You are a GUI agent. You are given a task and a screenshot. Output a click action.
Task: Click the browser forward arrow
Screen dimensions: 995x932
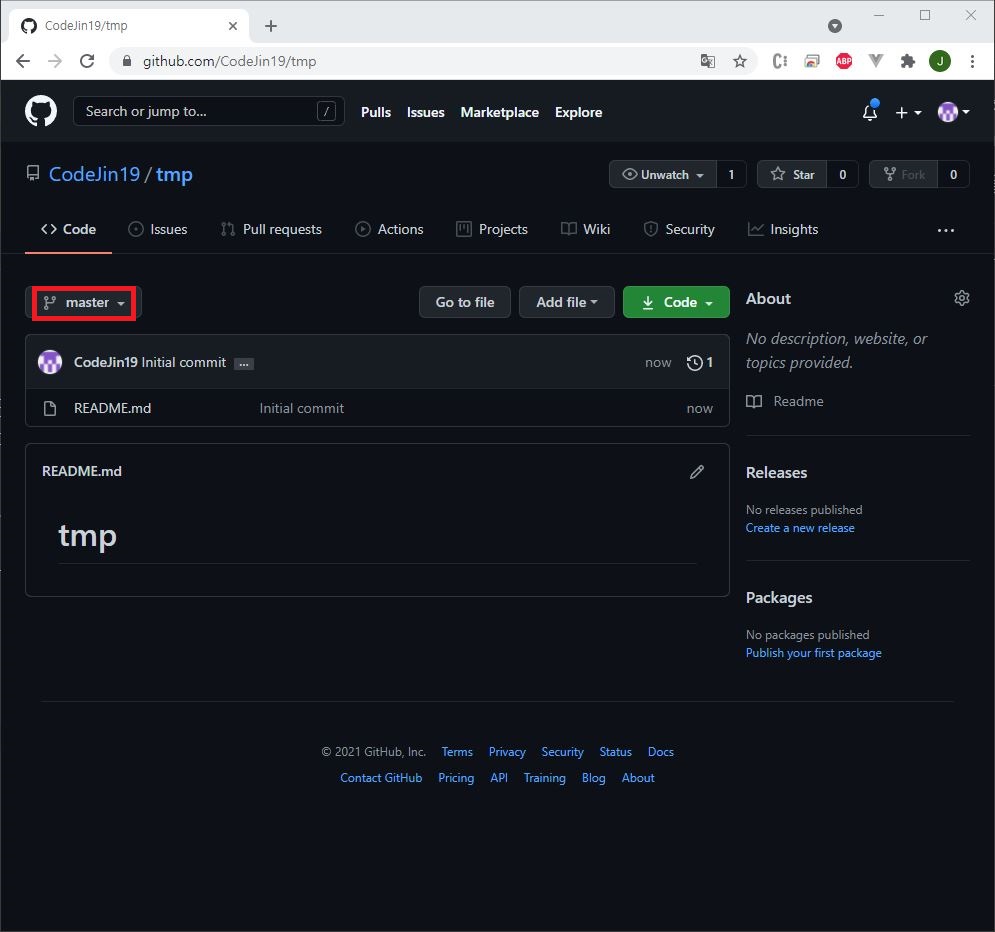pyautogui.click(x=55, y=61)
